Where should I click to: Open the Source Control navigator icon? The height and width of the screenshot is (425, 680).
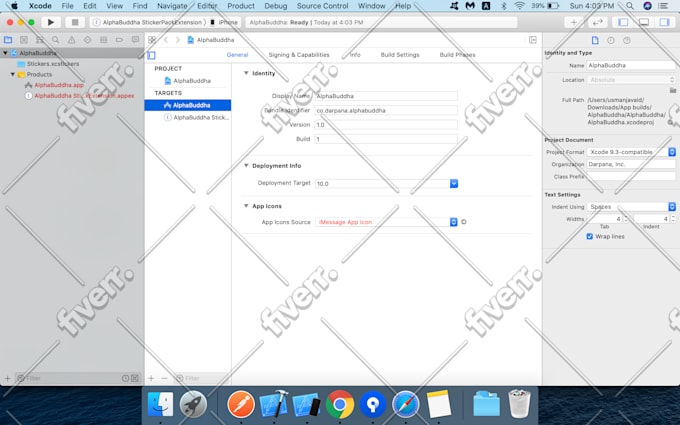(x=24, y=40)
